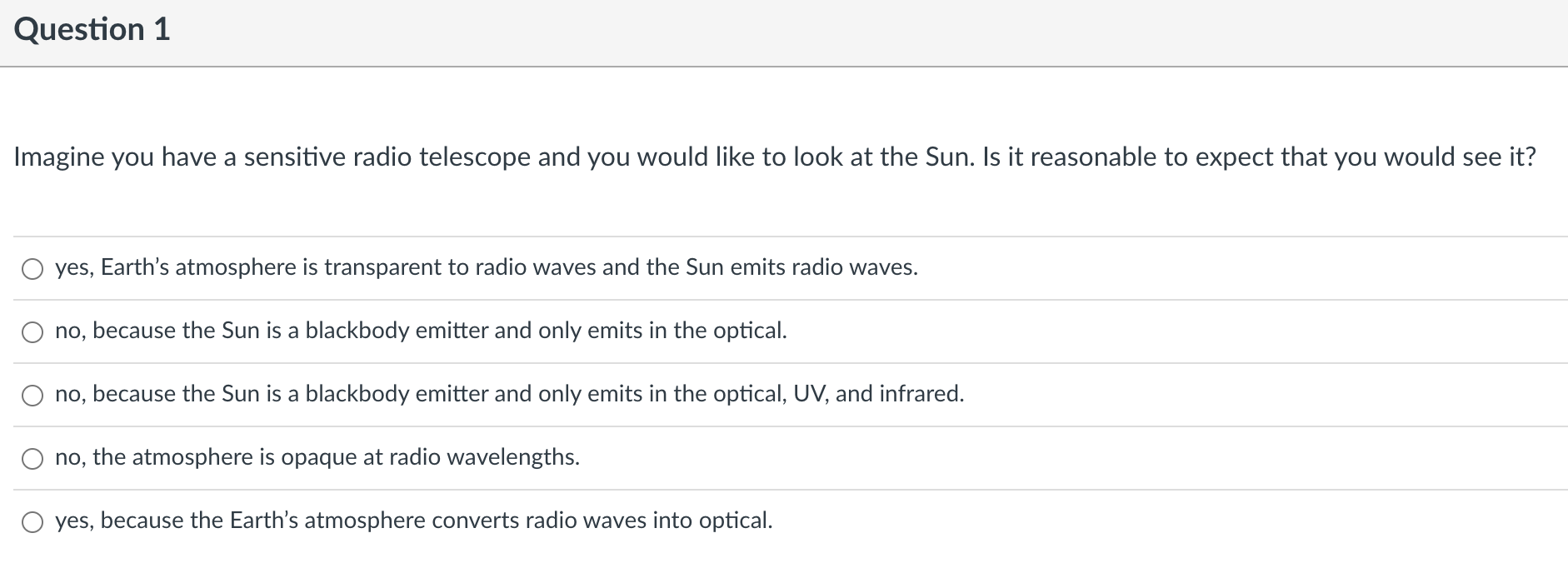This screenshot has width=1568, height=568.
Task: Click answer label ending 'only emits in the optical.'
Action: (421, 331)
